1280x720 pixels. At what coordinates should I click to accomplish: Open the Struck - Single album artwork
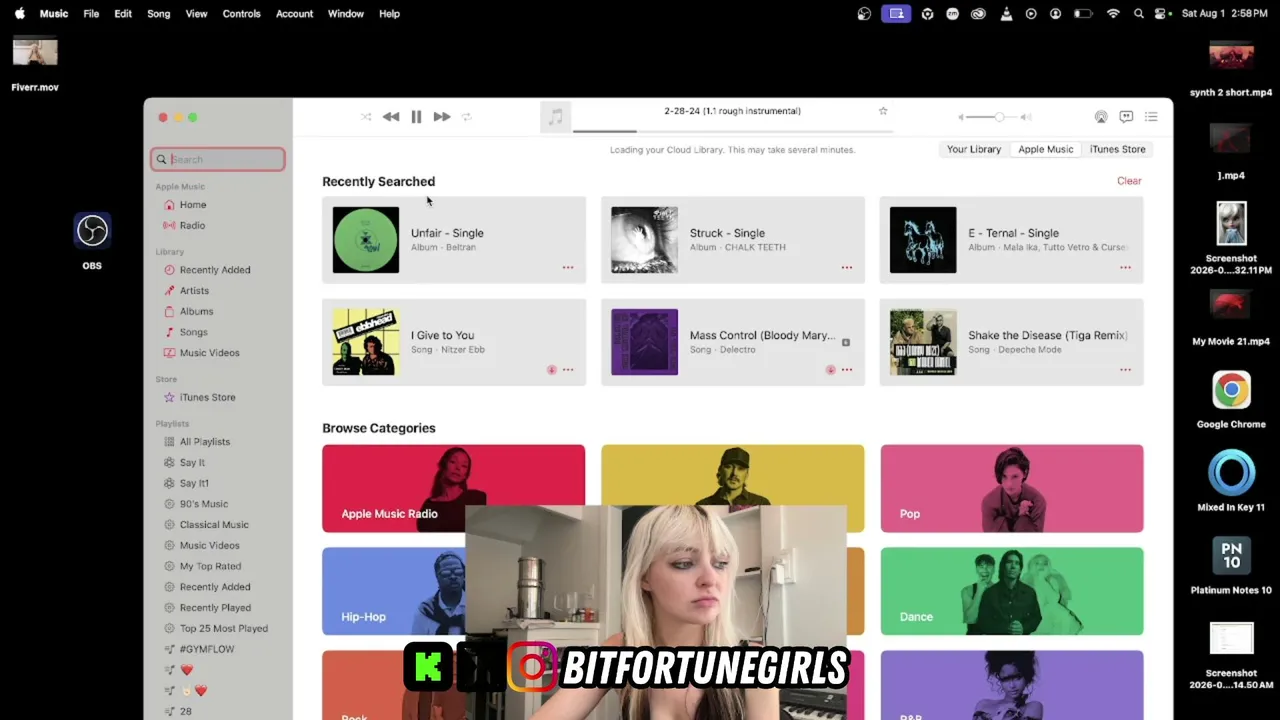pyautogui.click(x=644, y=240)
